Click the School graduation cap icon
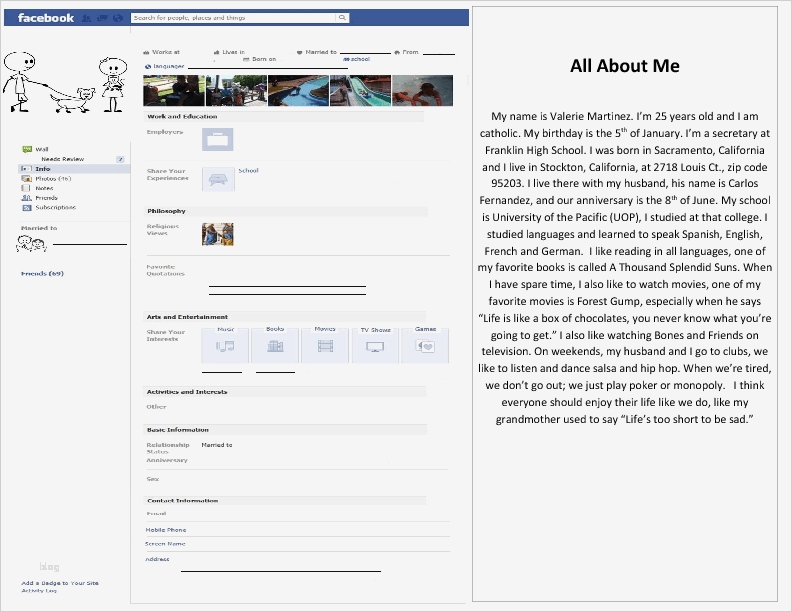The image size is (792, 612). [218, 179]
